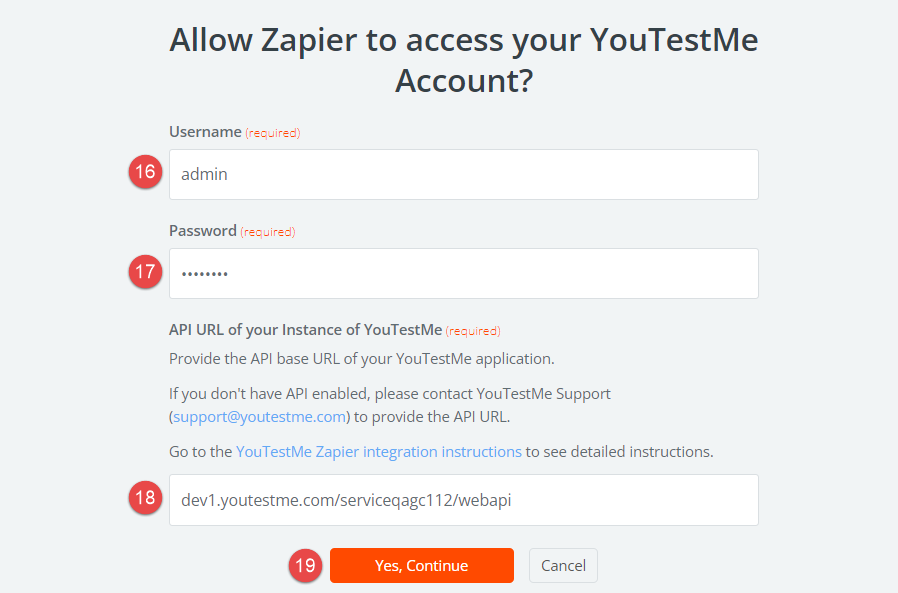Select the API URL input box
Image resolution: width=898 pixels, height=593 pixels.
pyautogui.click(x=463, y=500)
